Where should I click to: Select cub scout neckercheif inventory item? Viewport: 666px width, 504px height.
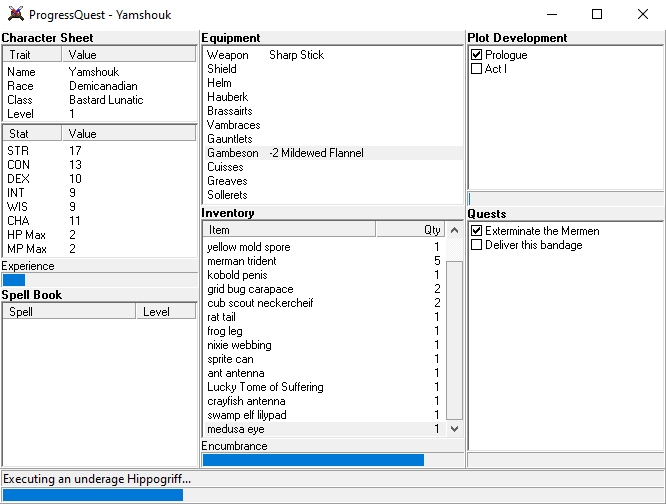click(x=325, y=303)
